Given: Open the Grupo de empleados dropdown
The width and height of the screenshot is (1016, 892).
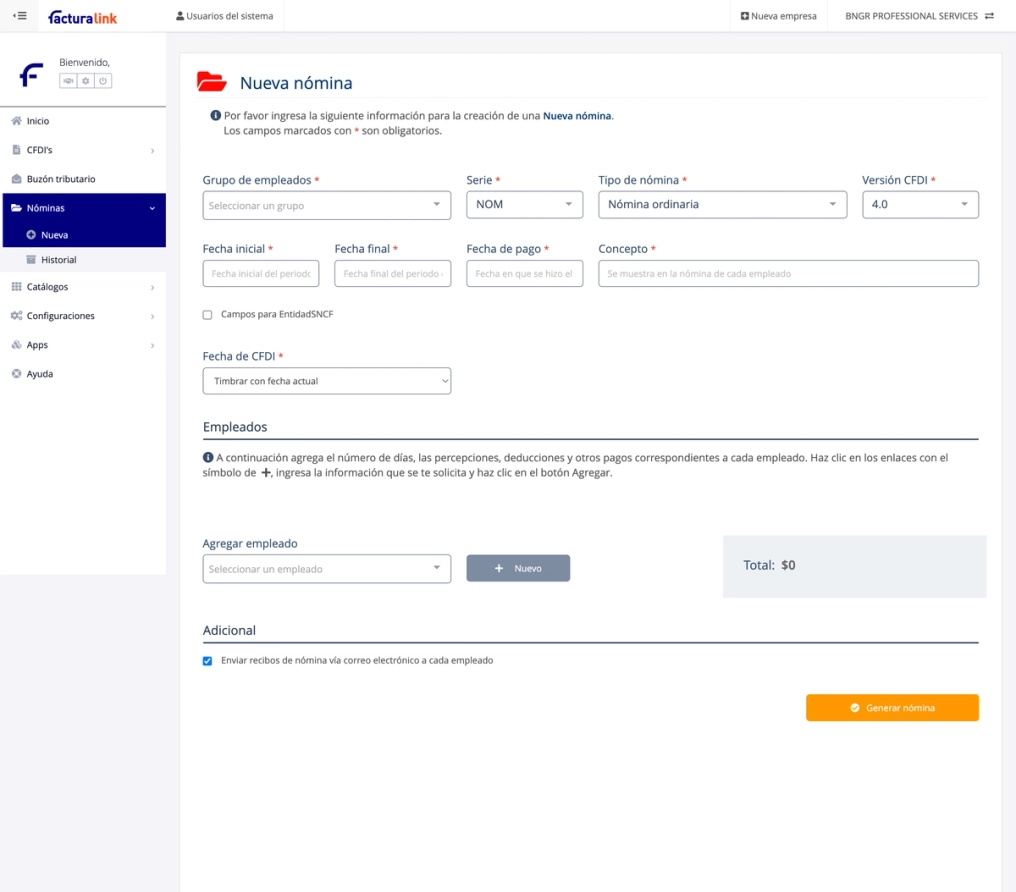Looking at the screenshot, I should coord(327,205).
